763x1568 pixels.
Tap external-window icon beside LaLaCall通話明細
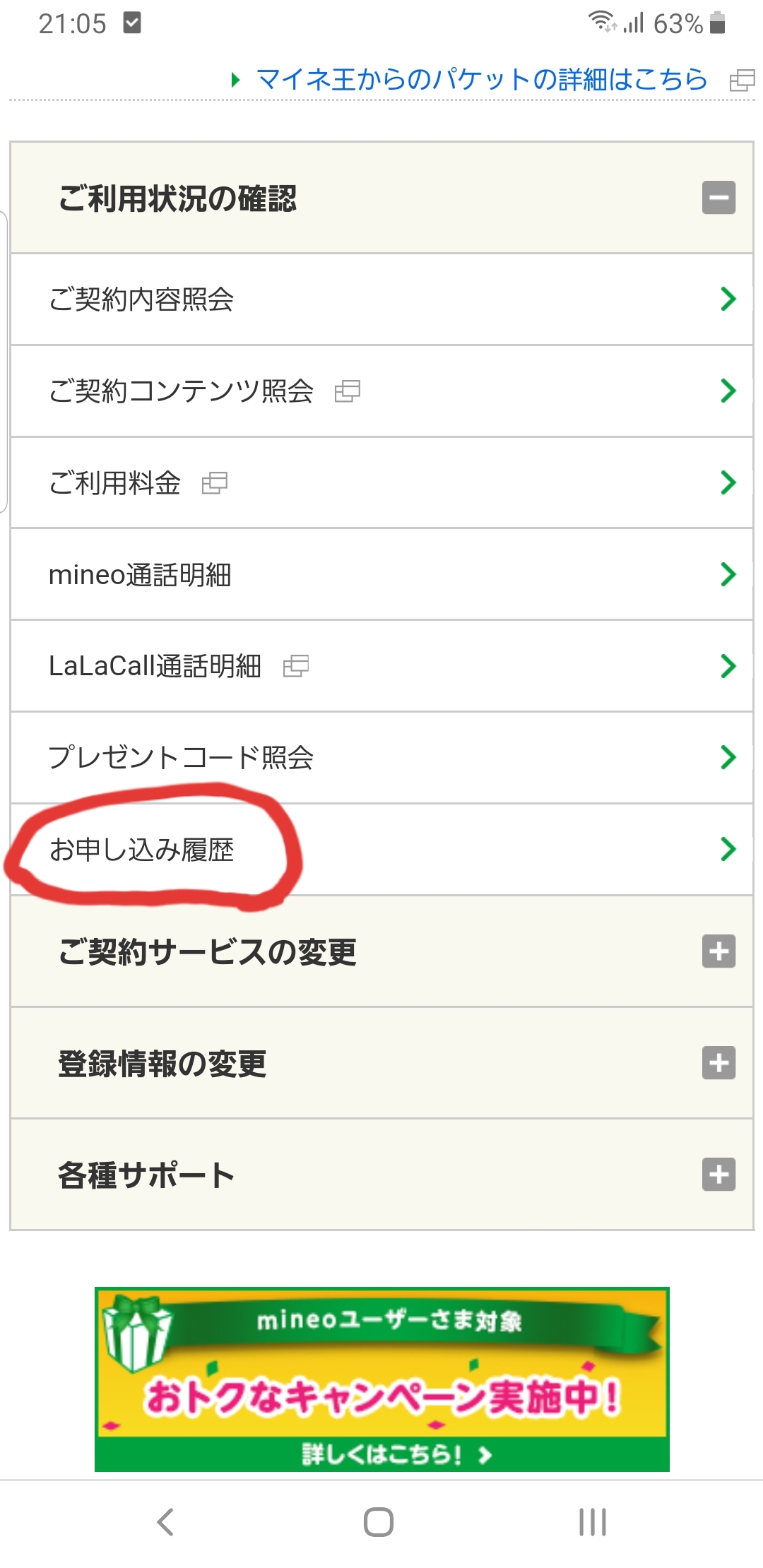(296, 666)
